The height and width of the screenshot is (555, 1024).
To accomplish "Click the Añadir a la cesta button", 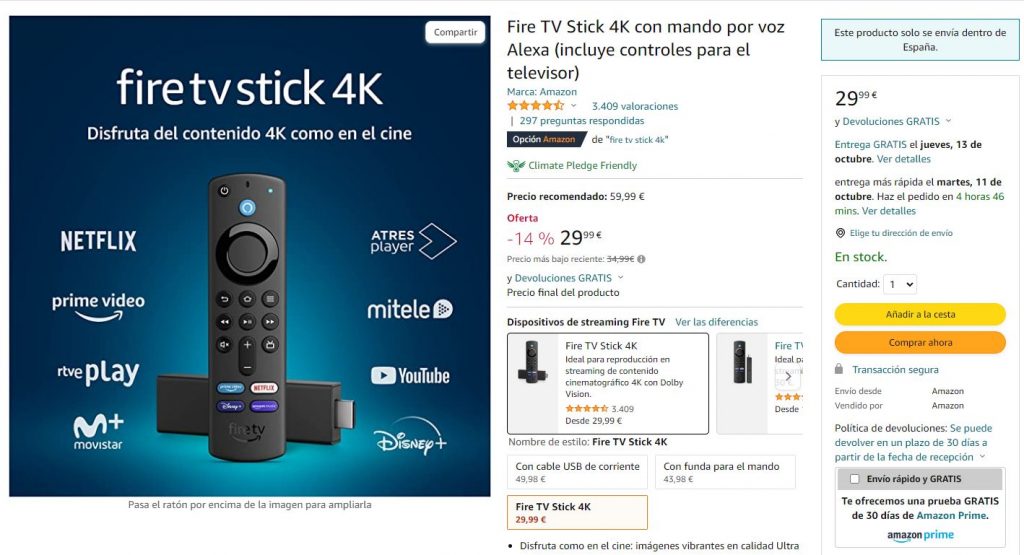I will [x=920, y=314].
